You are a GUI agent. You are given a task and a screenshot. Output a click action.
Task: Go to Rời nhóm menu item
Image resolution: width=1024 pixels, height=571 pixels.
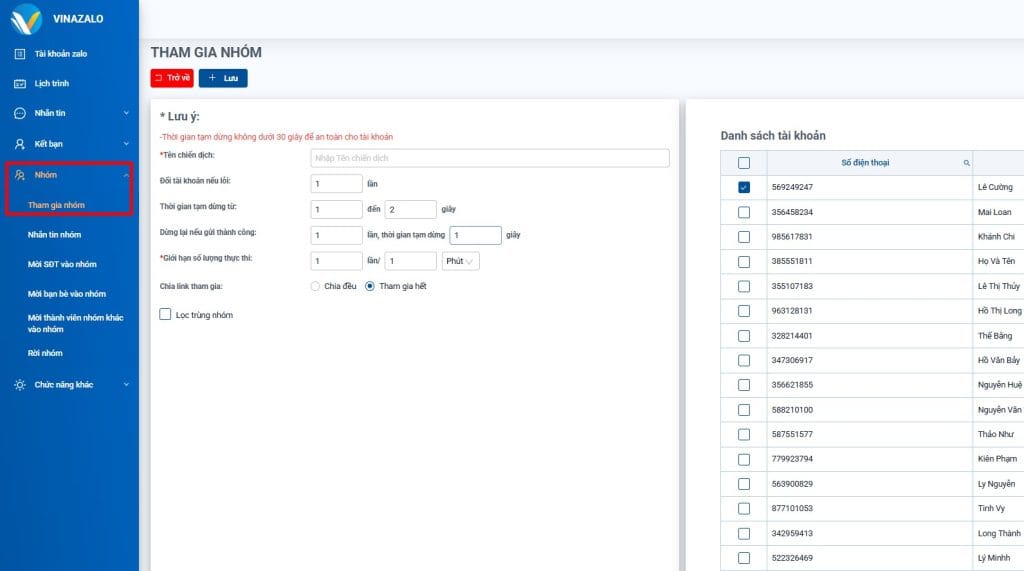[x=45, y=353]
